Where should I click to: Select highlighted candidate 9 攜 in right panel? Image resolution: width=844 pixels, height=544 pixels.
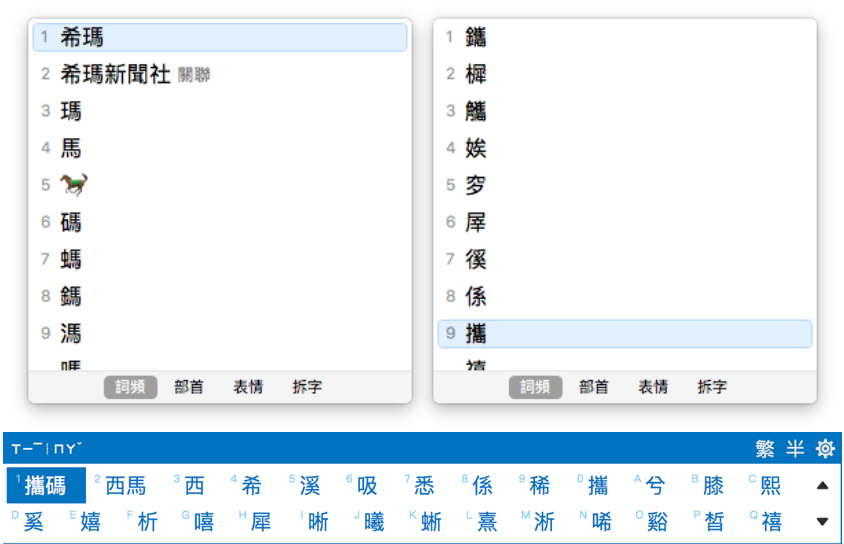coord(624,334)
